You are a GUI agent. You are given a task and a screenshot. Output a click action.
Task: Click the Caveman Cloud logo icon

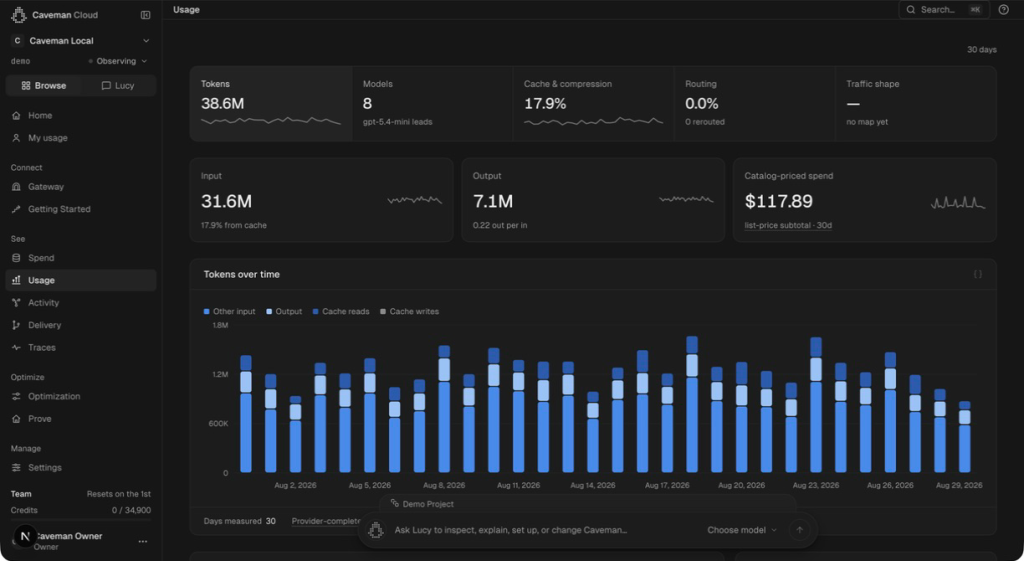(18, 14)
